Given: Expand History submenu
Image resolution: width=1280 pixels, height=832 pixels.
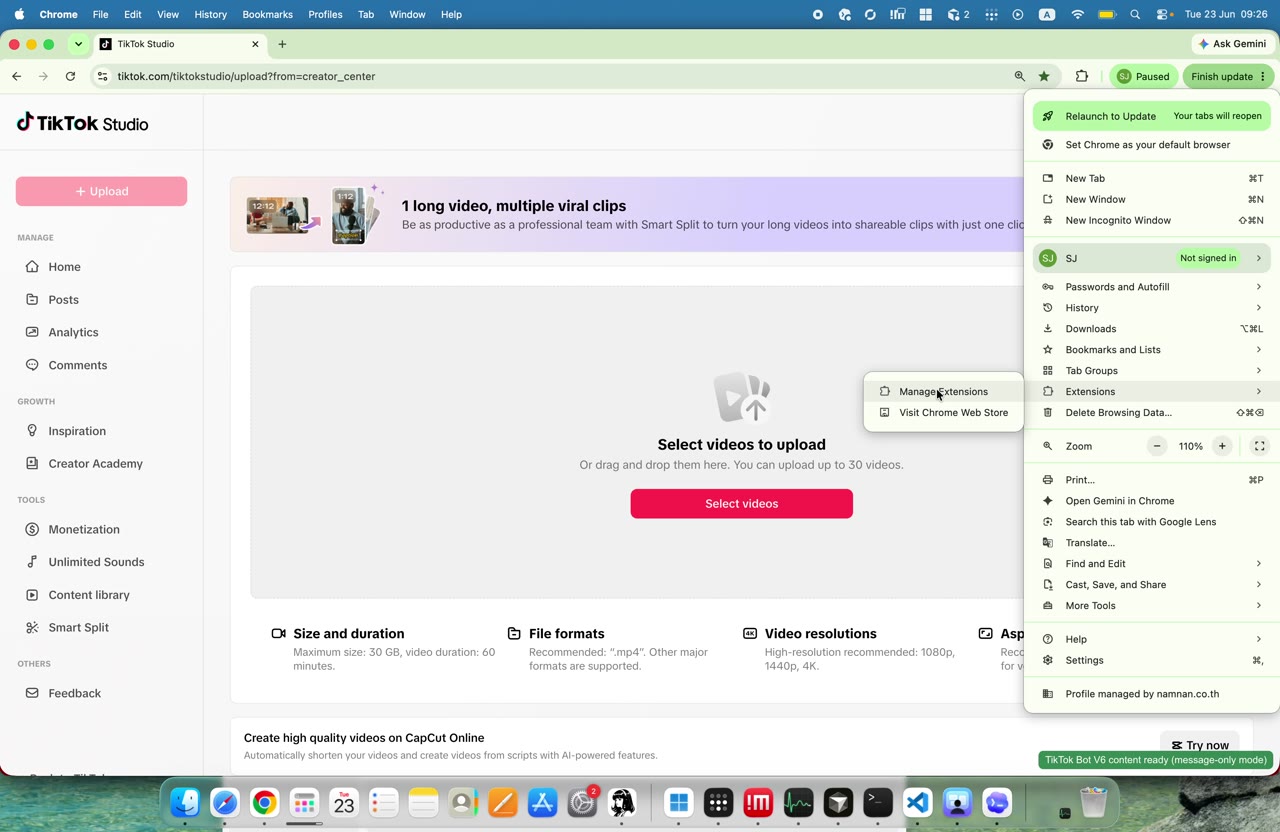Looking at the screenshot, I should (x=1152, y=308).
